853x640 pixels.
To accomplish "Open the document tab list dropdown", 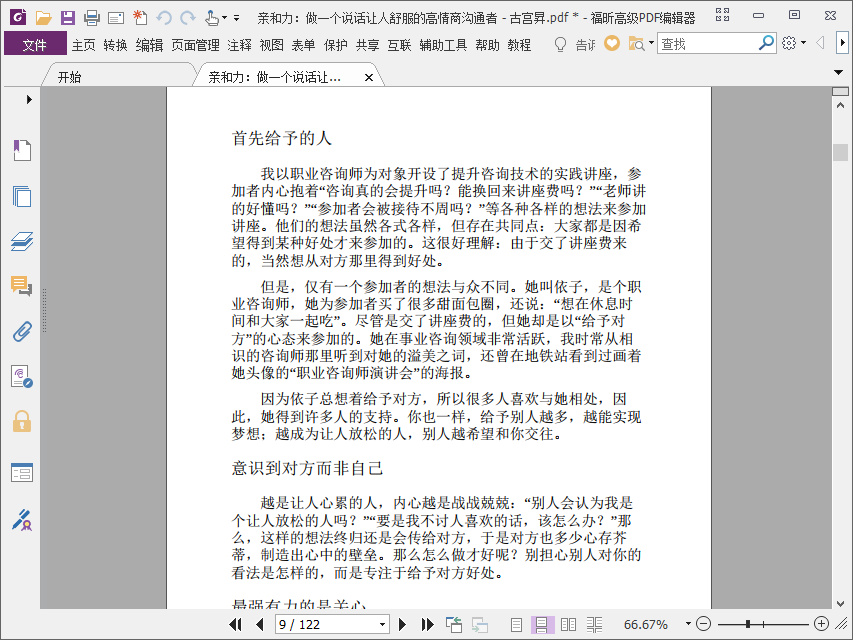I will (838, 72).
